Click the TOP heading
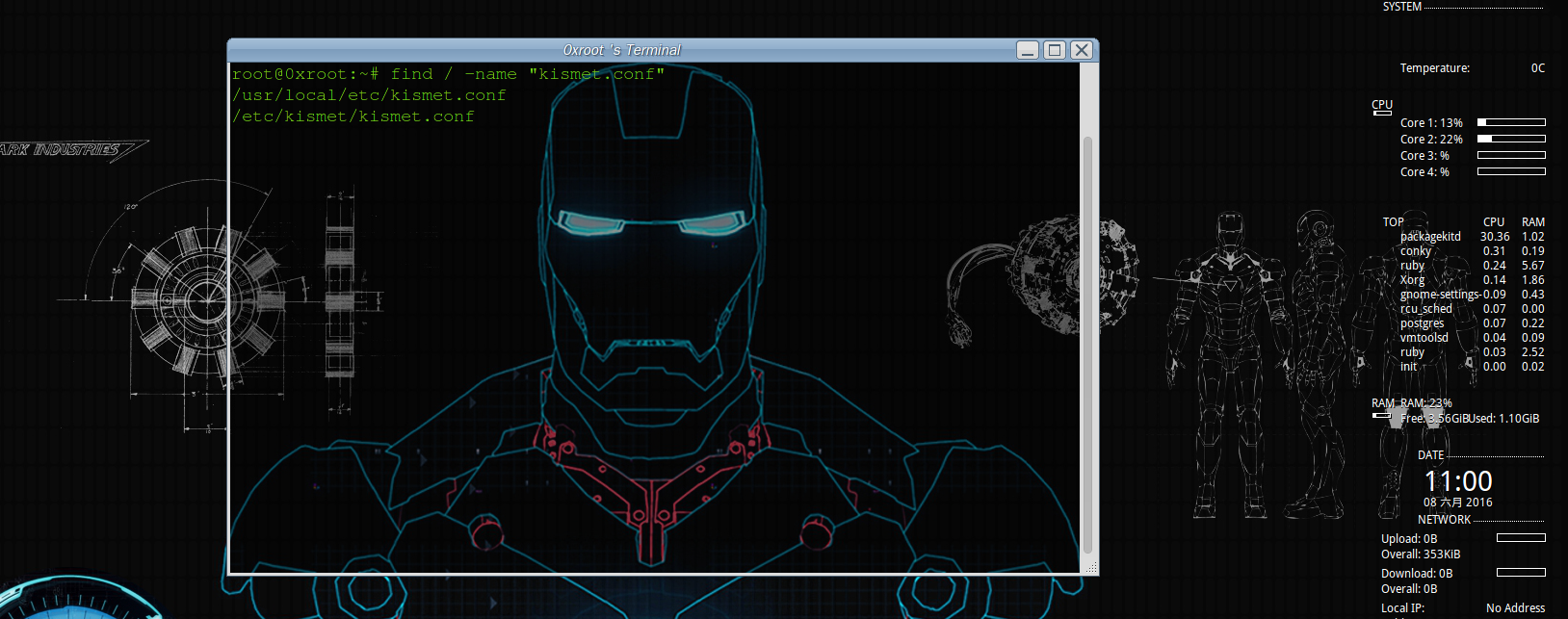1568x619 pixels. (x=1393, y=222)
